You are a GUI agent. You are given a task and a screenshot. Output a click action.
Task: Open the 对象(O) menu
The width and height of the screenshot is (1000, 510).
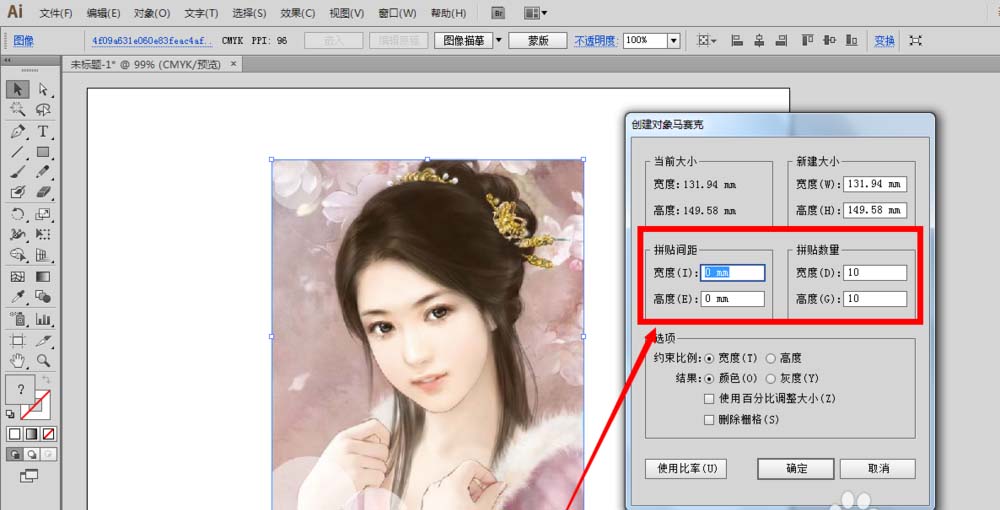(152, 13)
